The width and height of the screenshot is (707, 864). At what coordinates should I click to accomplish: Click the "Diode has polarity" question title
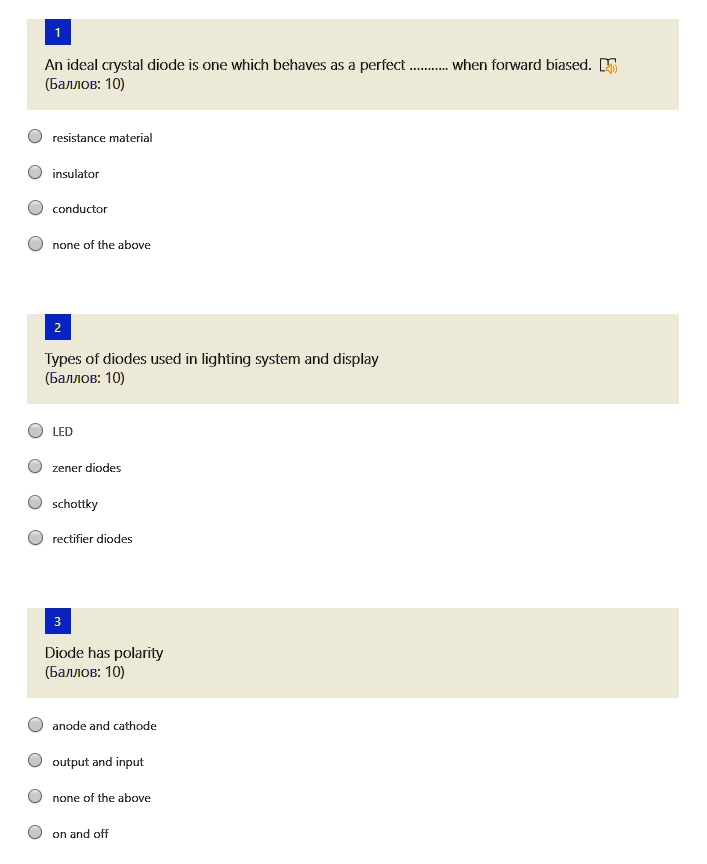coord(104,653)
